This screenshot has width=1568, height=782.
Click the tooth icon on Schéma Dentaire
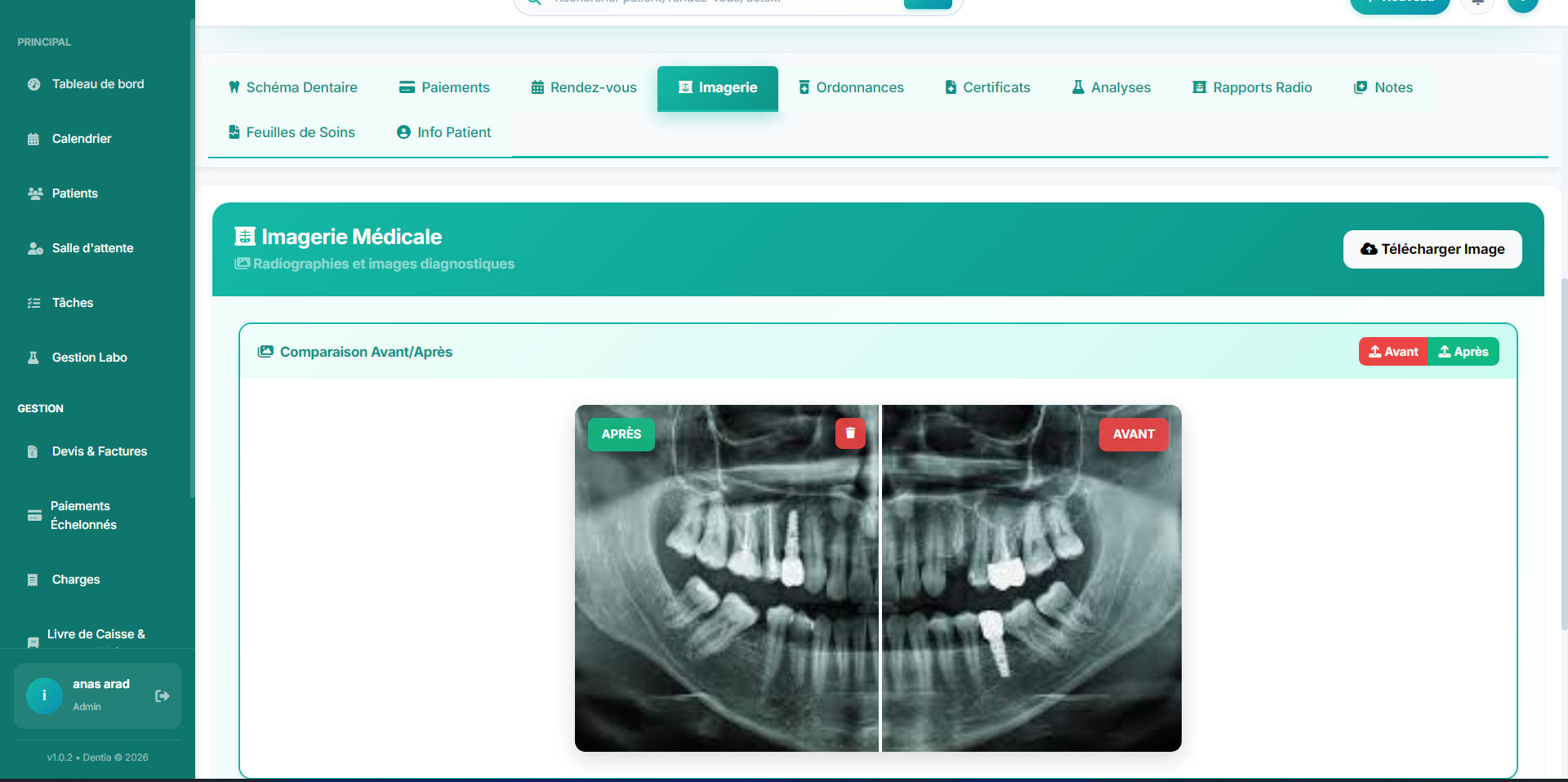pos(234,87)
